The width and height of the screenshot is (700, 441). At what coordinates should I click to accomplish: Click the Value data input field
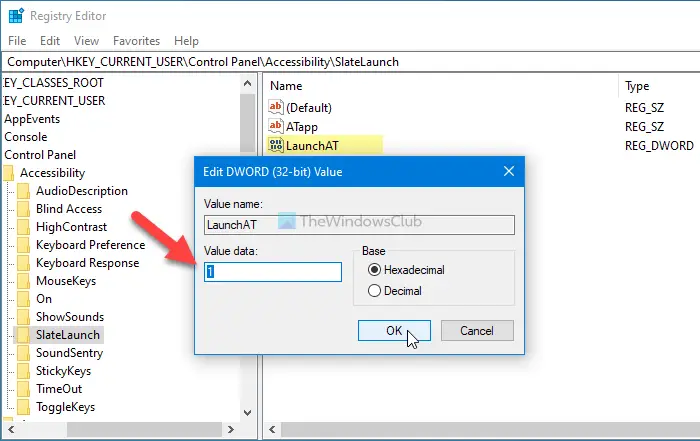pyautogui.click(x=273, y=272)
